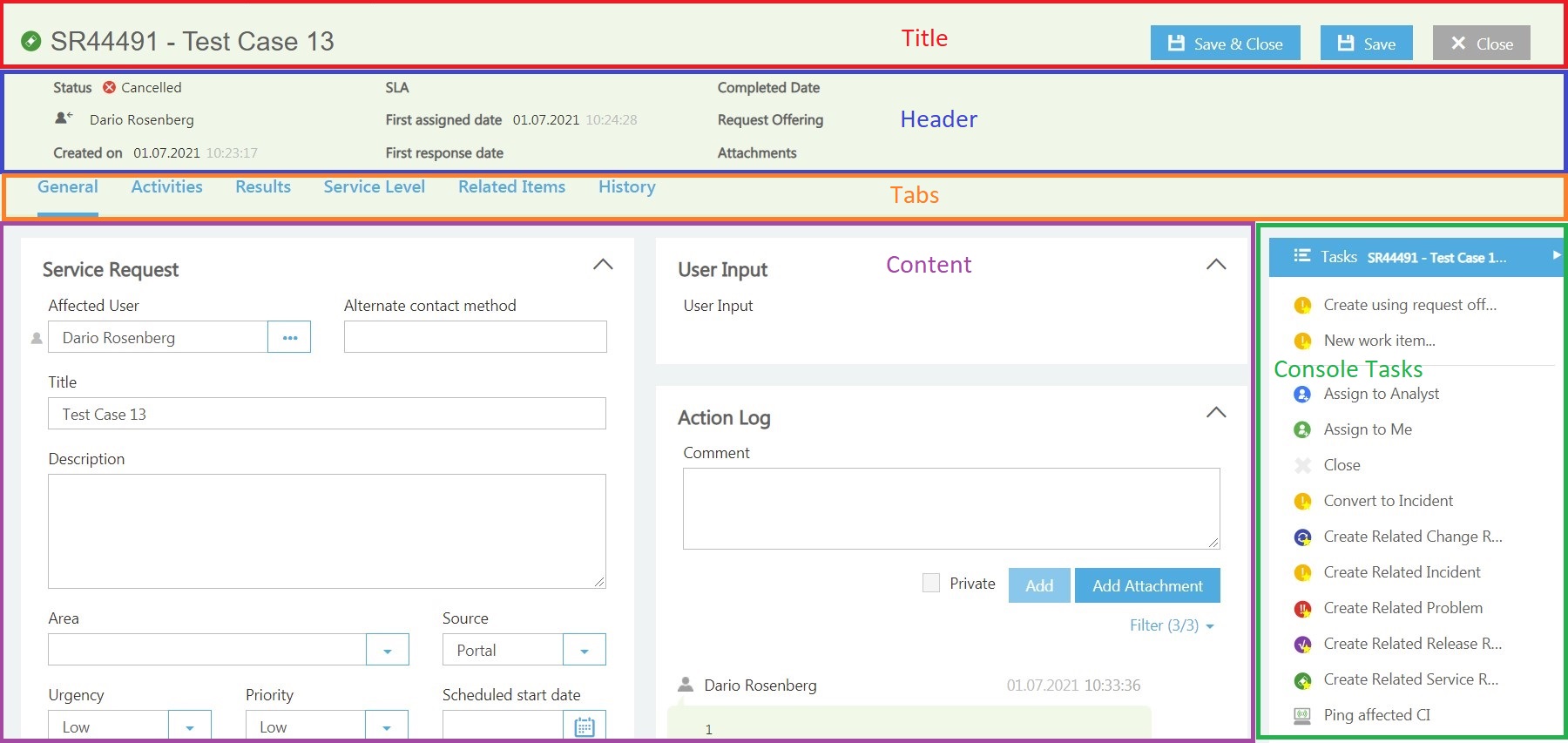The image size is (1568, 743).
Task: Open the Related Items tab
Action: click(511, 187)
